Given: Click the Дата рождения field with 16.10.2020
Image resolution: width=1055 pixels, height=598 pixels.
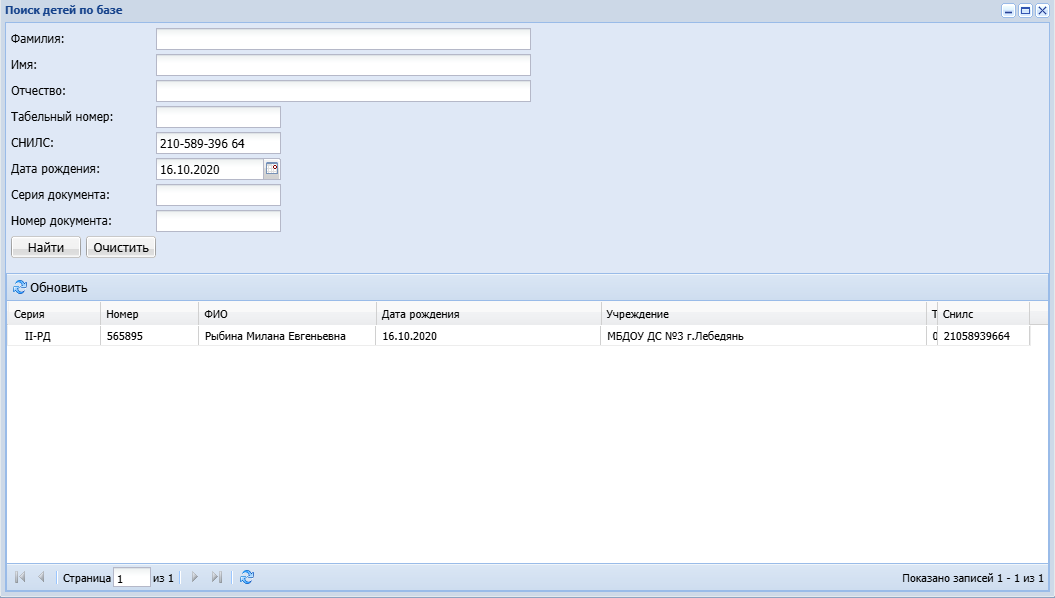Looking at the screenshot, I should point(210,169).
